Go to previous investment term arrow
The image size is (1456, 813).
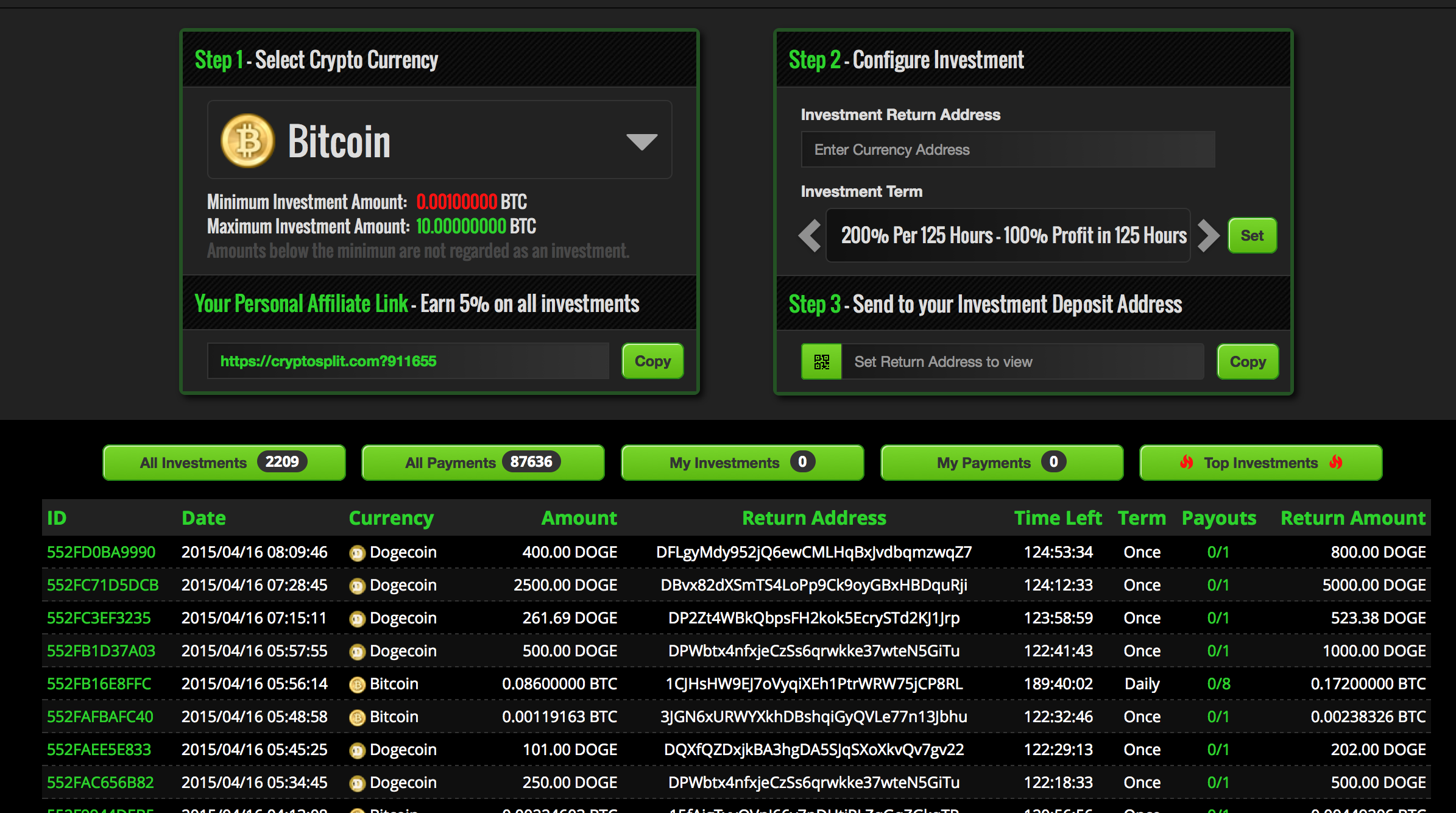coord(810,235)
